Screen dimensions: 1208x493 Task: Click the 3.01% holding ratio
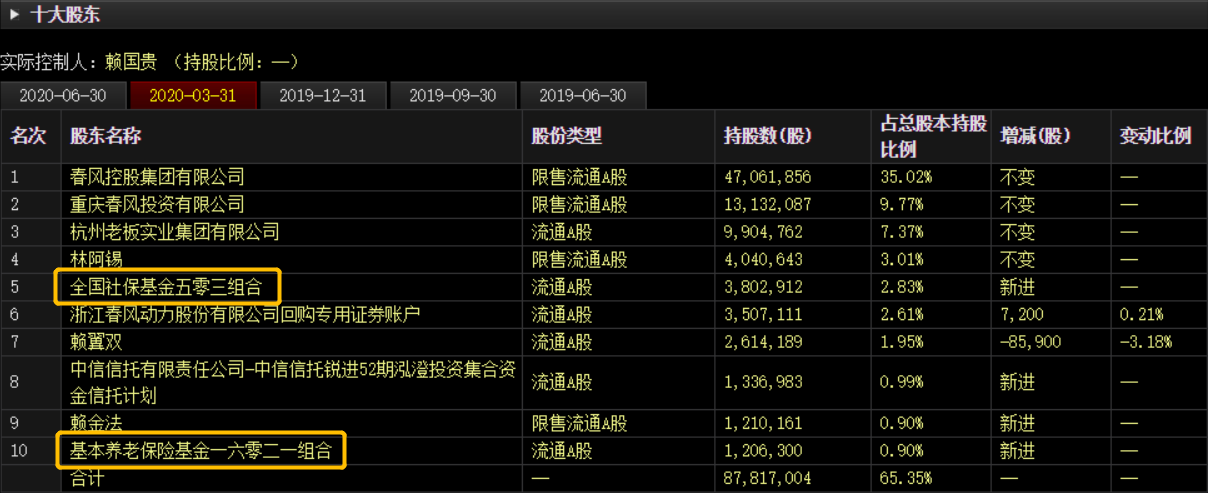click(902, 260)
